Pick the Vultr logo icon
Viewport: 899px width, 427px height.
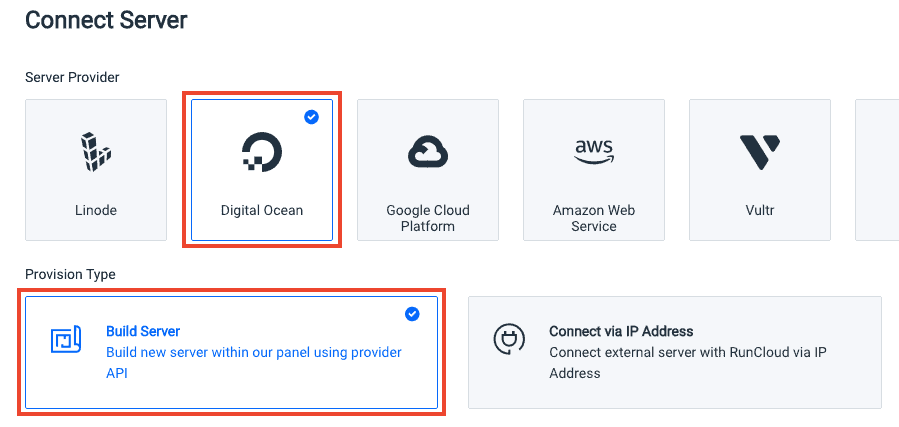(759, 152)
